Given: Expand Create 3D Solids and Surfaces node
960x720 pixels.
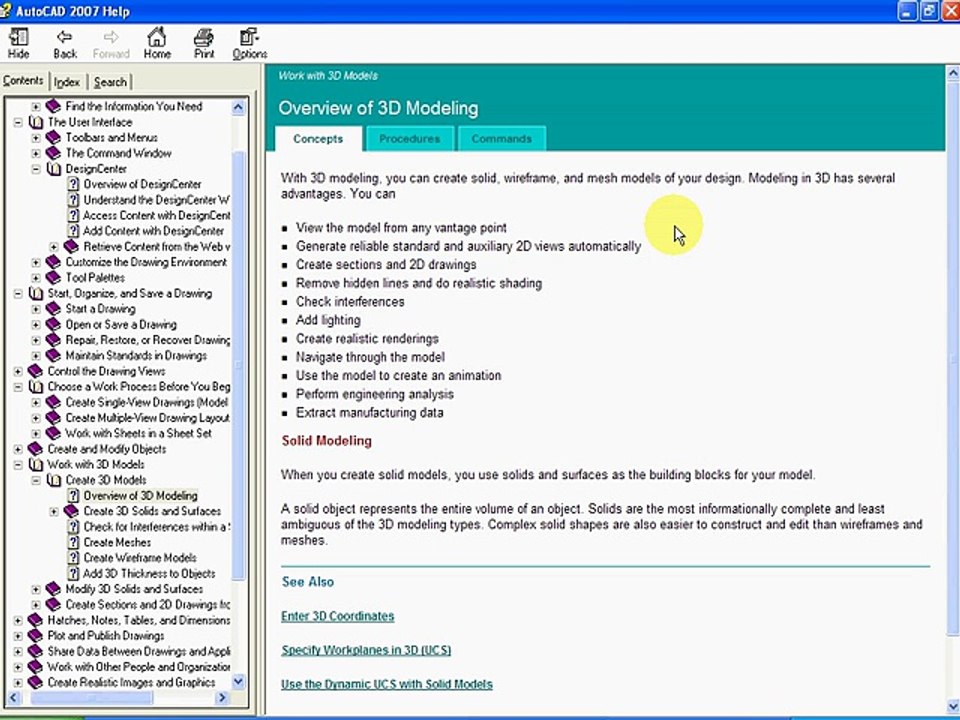Looking at the screenshot, I should tap(54, 511).
